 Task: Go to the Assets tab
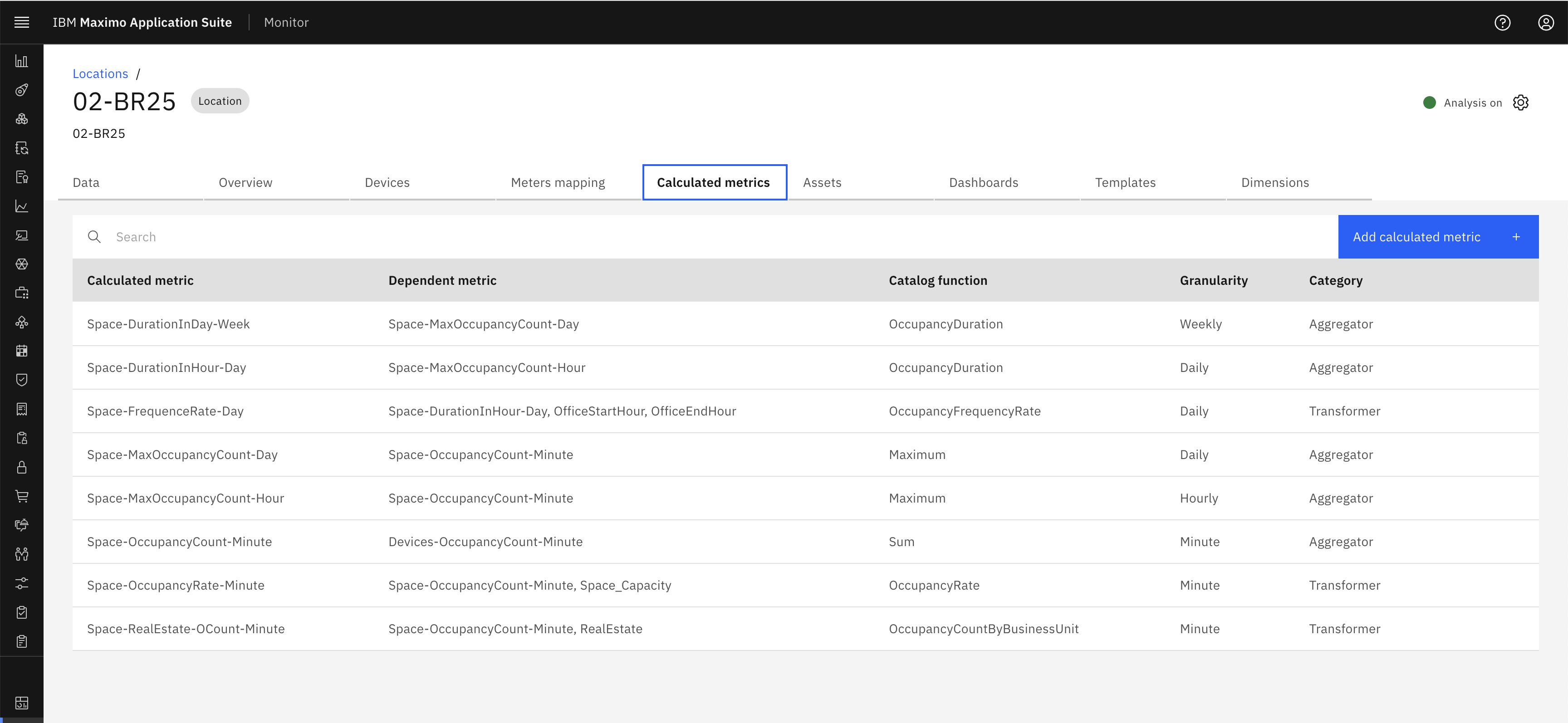click(x=861, y=183)
